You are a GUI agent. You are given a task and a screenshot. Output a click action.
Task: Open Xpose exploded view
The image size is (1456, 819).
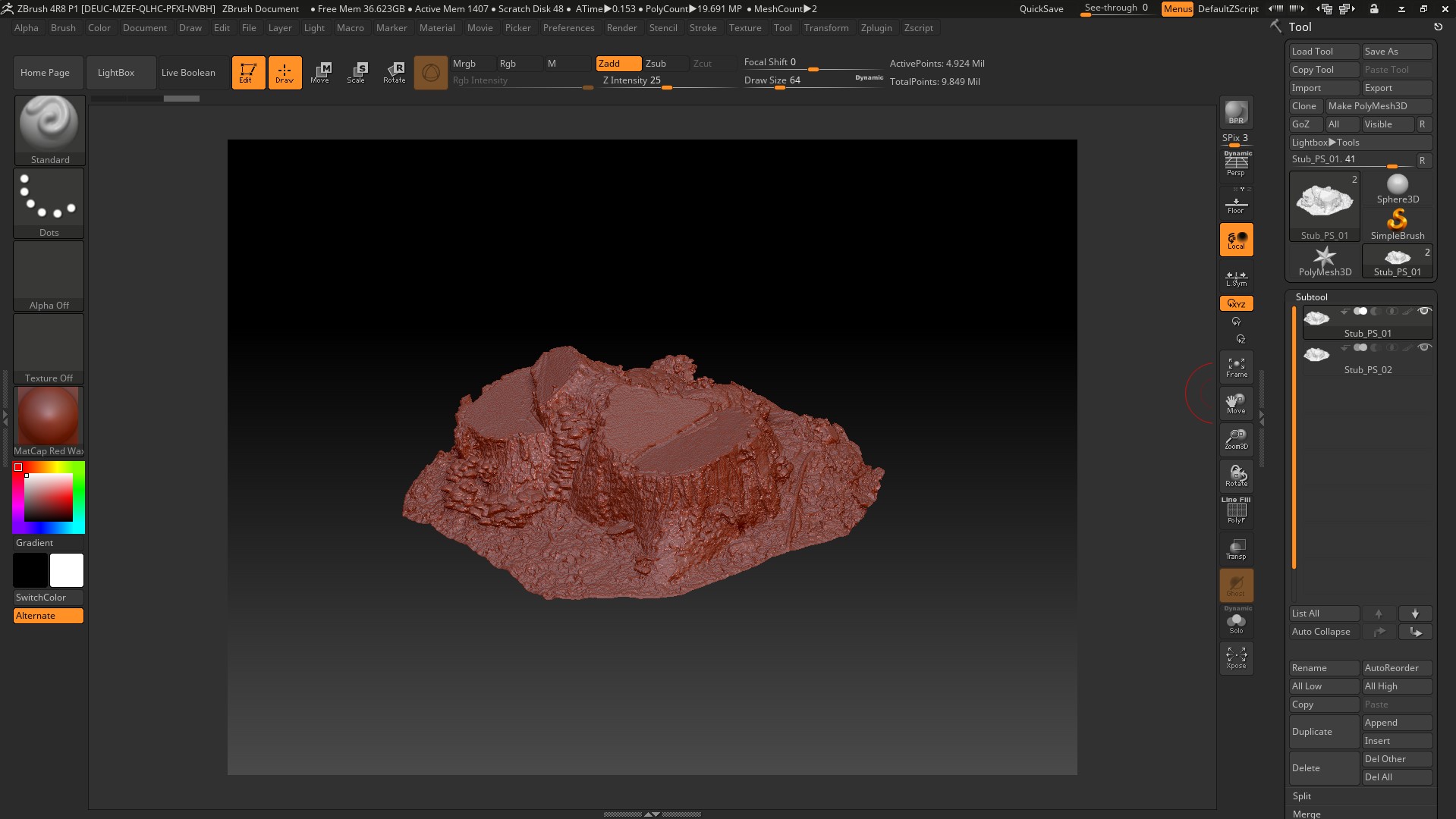coord(1236,657)
